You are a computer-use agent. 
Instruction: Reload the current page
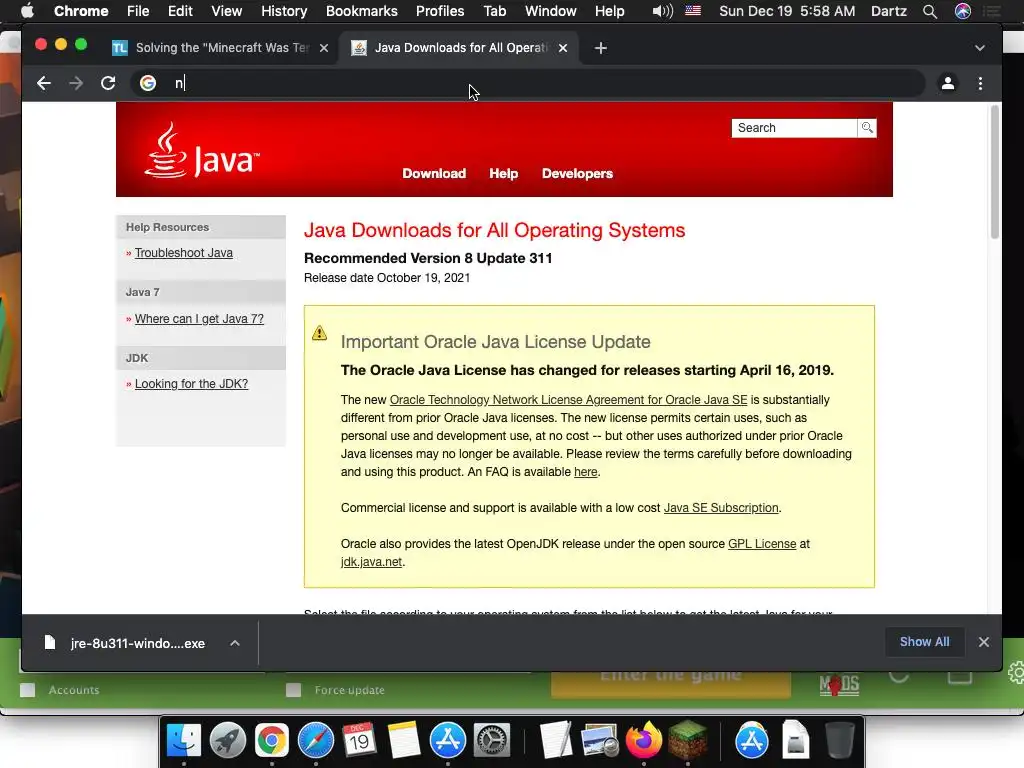point(108,83)
